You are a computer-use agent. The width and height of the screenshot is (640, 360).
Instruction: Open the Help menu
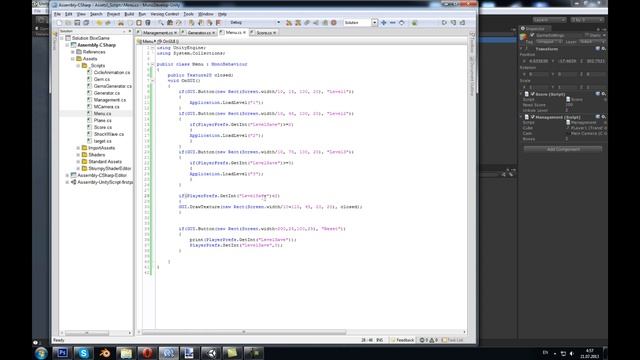pos(222,14)
